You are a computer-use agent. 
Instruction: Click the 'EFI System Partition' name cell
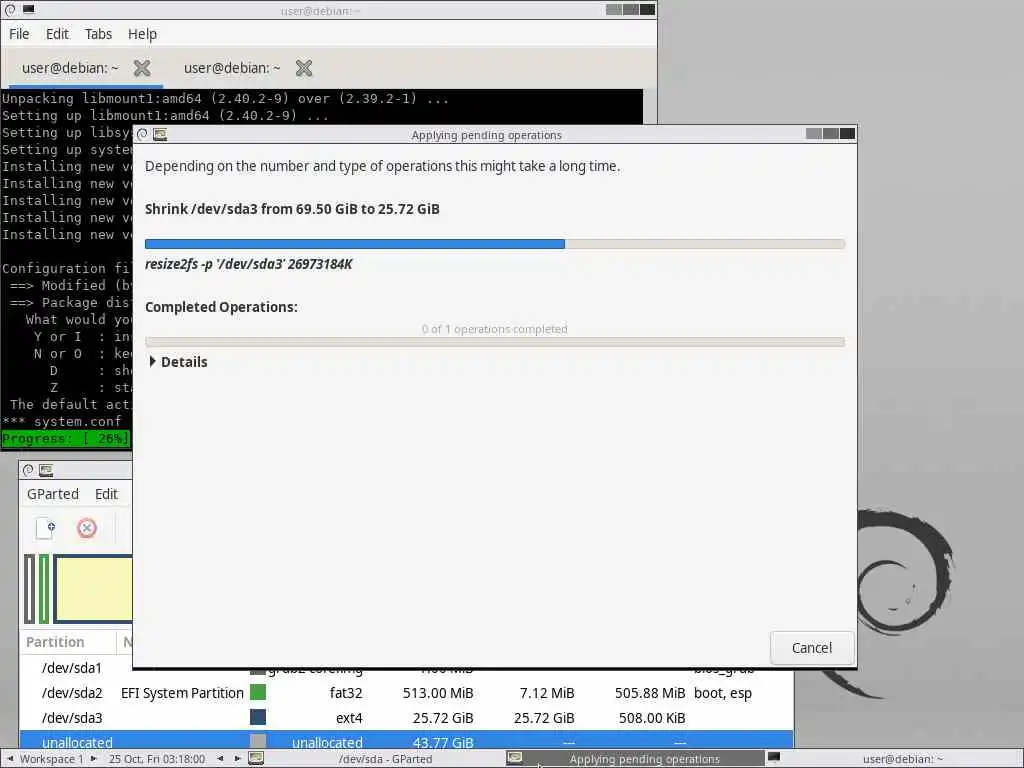click(182, 693)
